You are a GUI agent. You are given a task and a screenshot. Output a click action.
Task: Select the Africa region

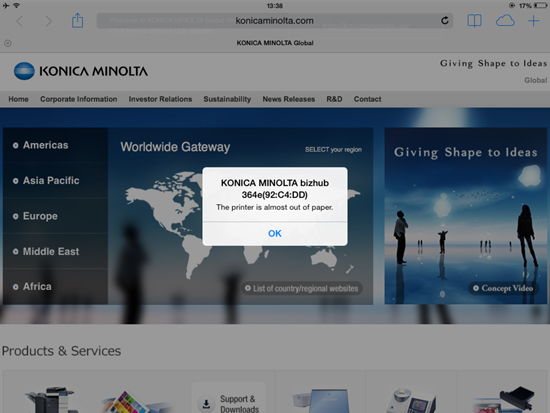[55, 287]
